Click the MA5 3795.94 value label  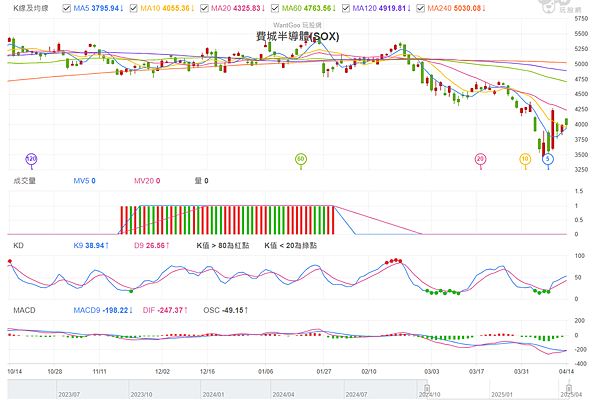[x=98, y=8]
